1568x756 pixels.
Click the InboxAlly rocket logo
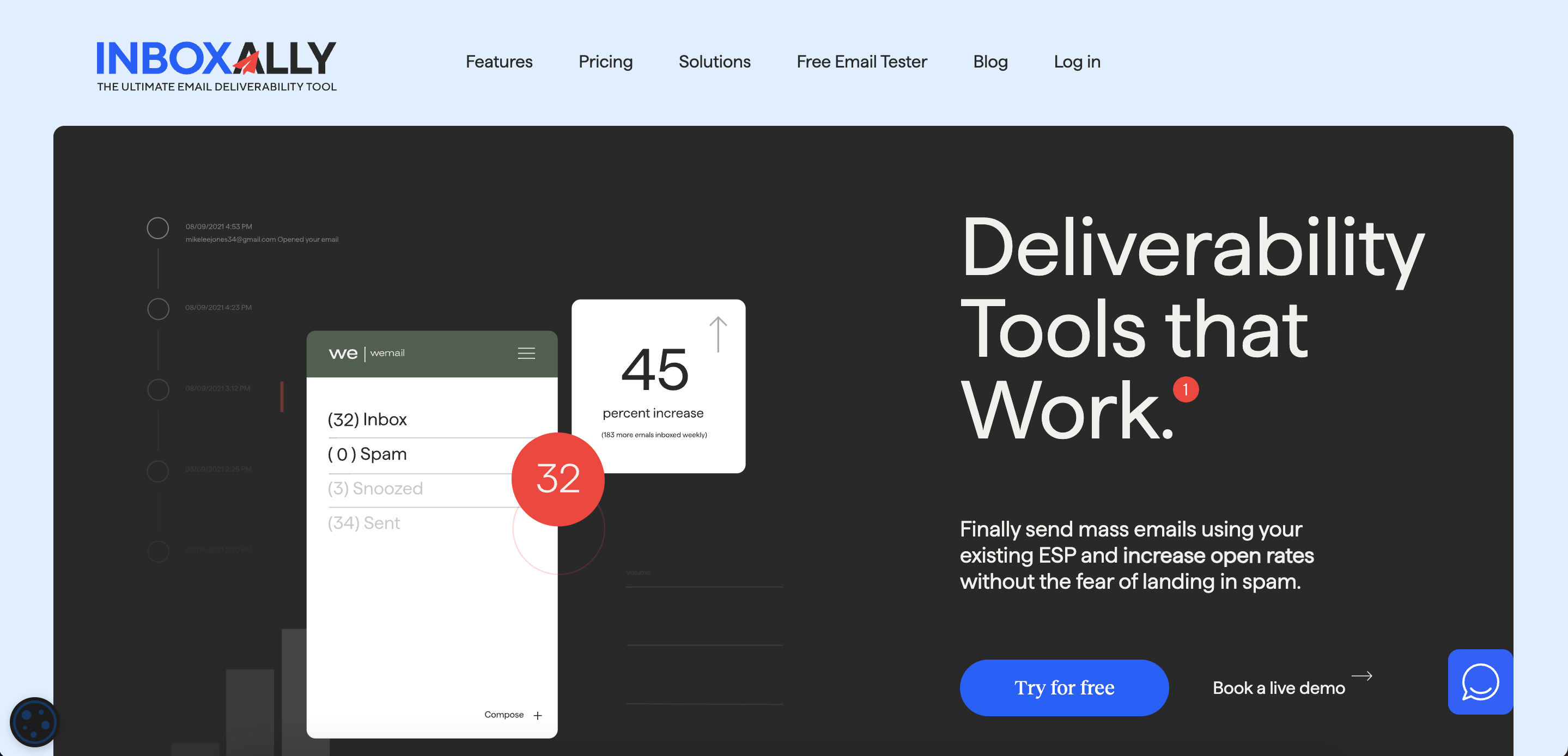(247, 63)
